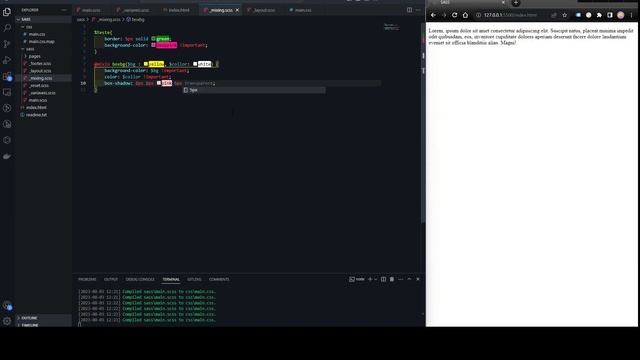This screenshot has width=640, height=360.
Task: Click the white color swatch beside $collor
Action: point(195,64)
